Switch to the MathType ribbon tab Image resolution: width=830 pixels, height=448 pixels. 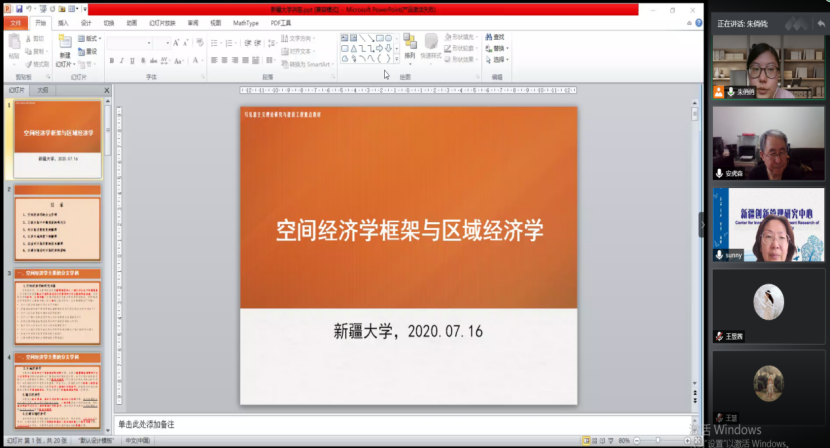[246, 23]
